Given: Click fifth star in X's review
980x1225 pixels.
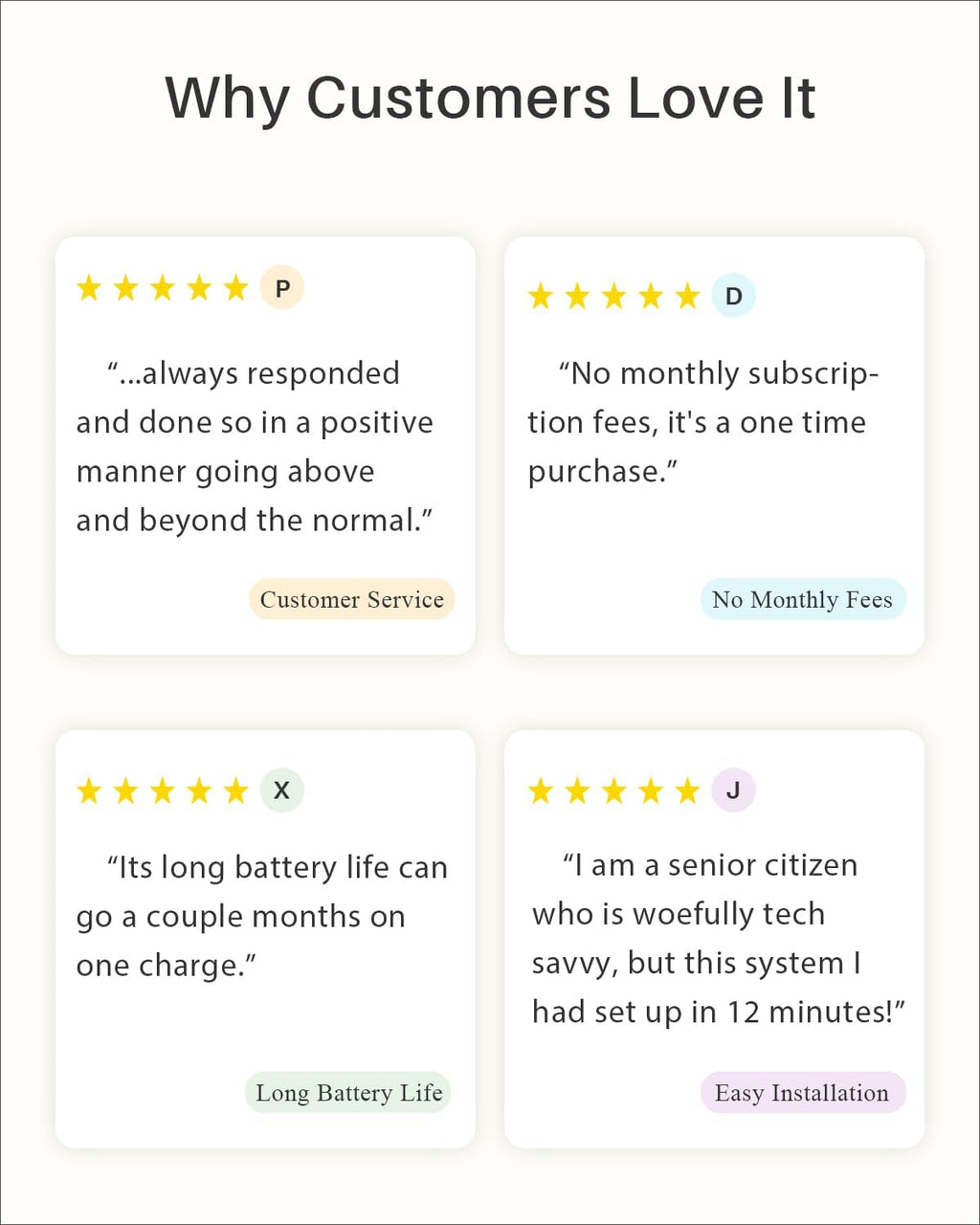Looking at the screenshot, I should coord(235,791).
